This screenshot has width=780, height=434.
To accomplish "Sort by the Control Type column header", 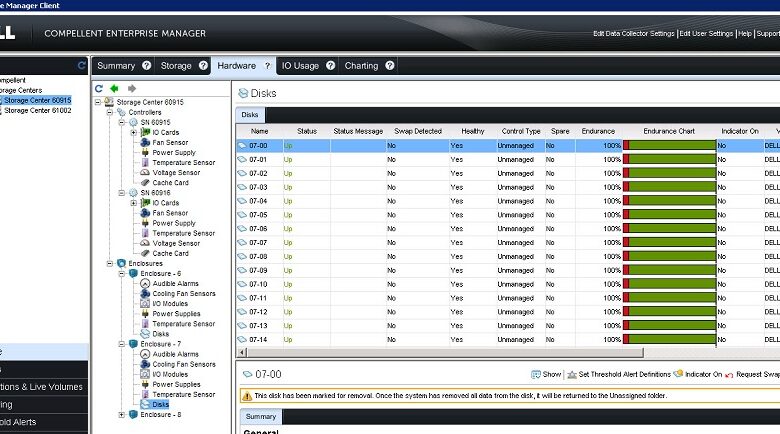I will (x=520, y=131).
